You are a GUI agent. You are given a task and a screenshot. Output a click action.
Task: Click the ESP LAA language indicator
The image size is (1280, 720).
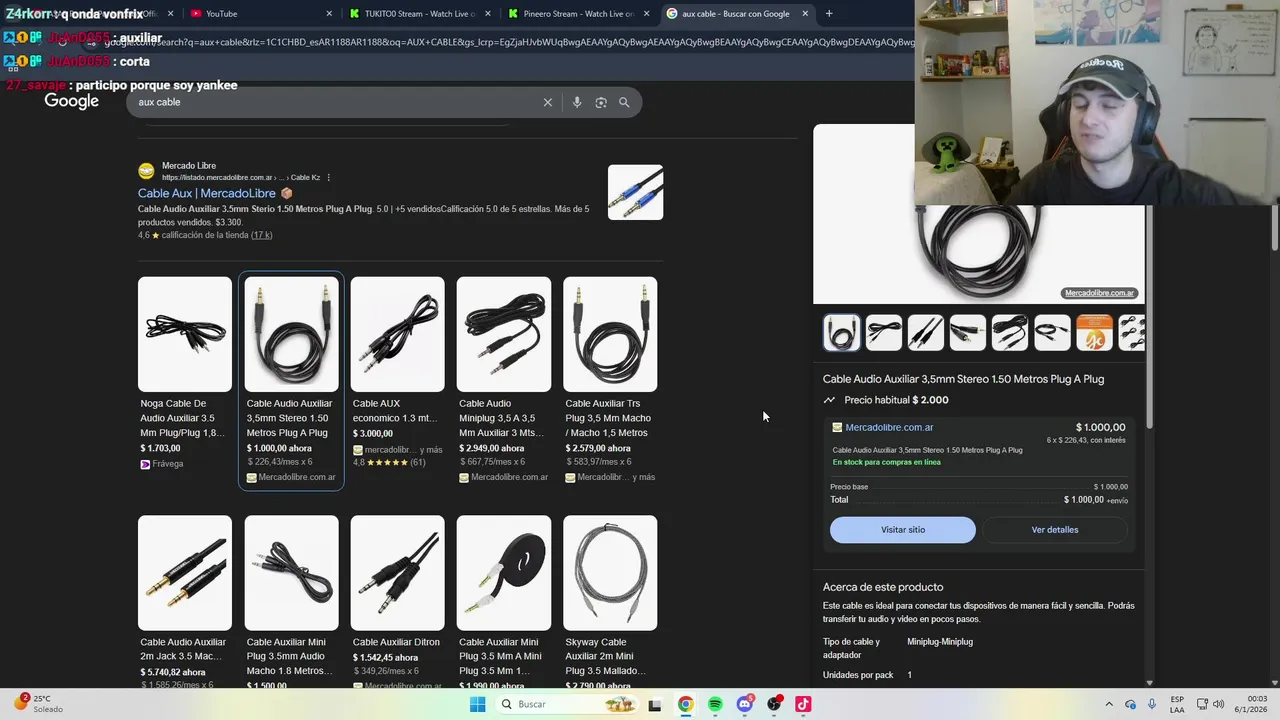(1178, 704)
